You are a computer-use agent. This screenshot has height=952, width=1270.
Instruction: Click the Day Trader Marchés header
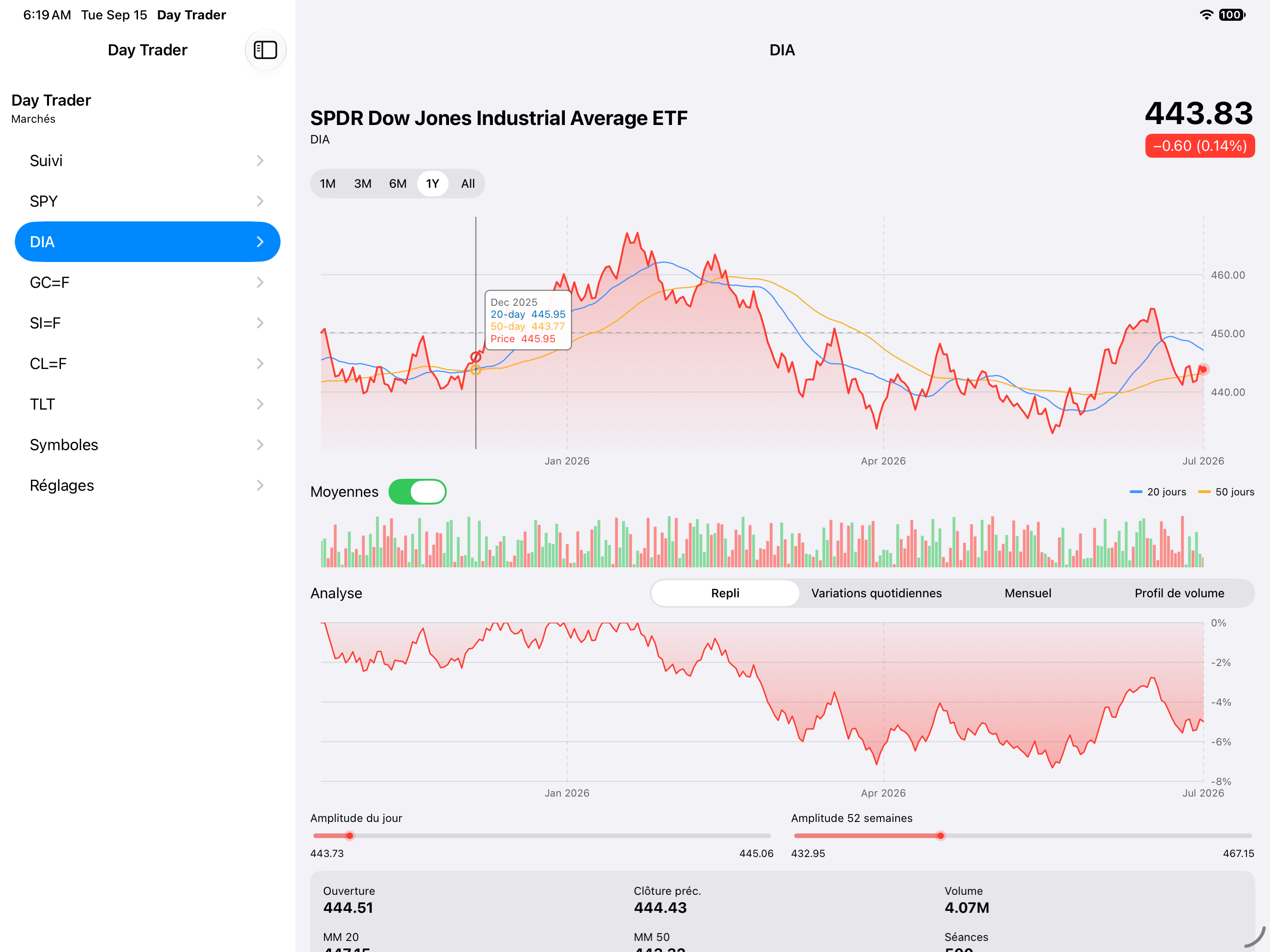[x=51, y=108]
